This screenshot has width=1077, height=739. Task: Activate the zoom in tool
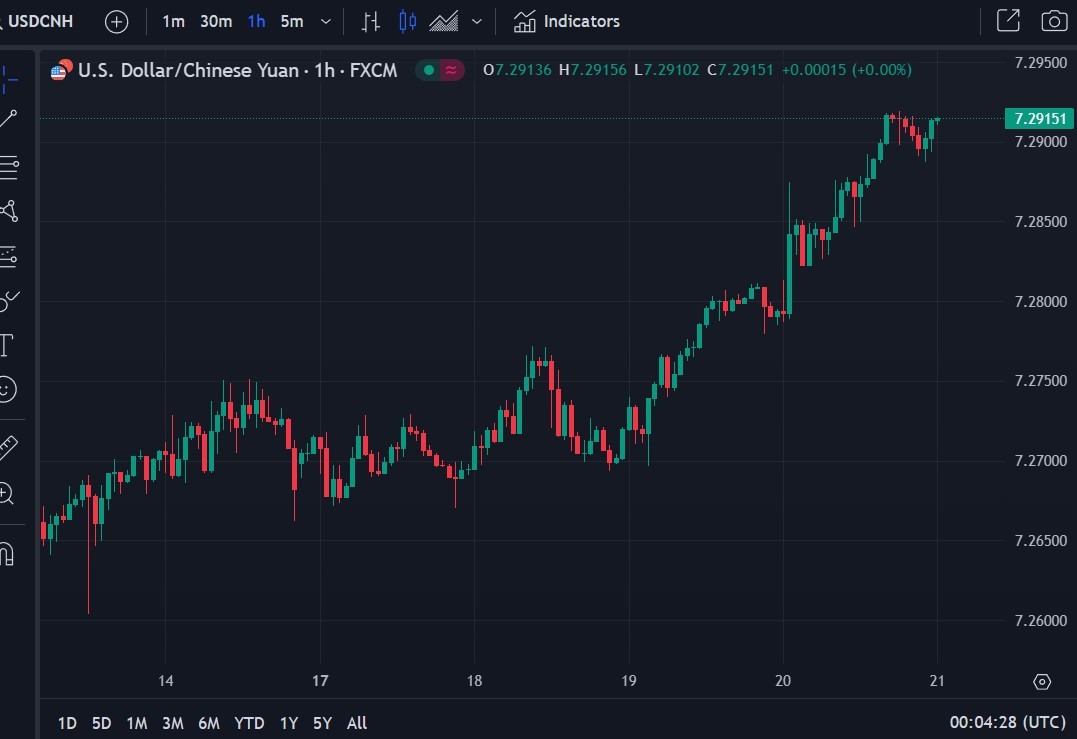pos(7,492)
